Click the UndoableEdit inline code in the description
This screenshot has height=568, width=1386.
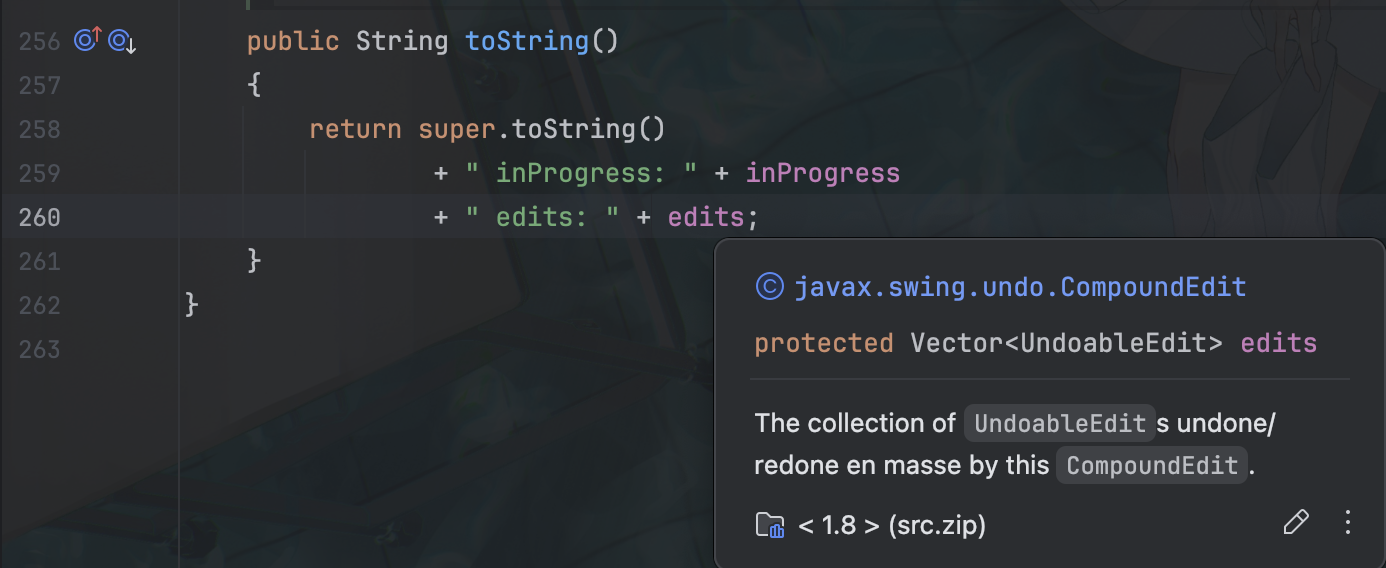click(x=1059, y=423)
